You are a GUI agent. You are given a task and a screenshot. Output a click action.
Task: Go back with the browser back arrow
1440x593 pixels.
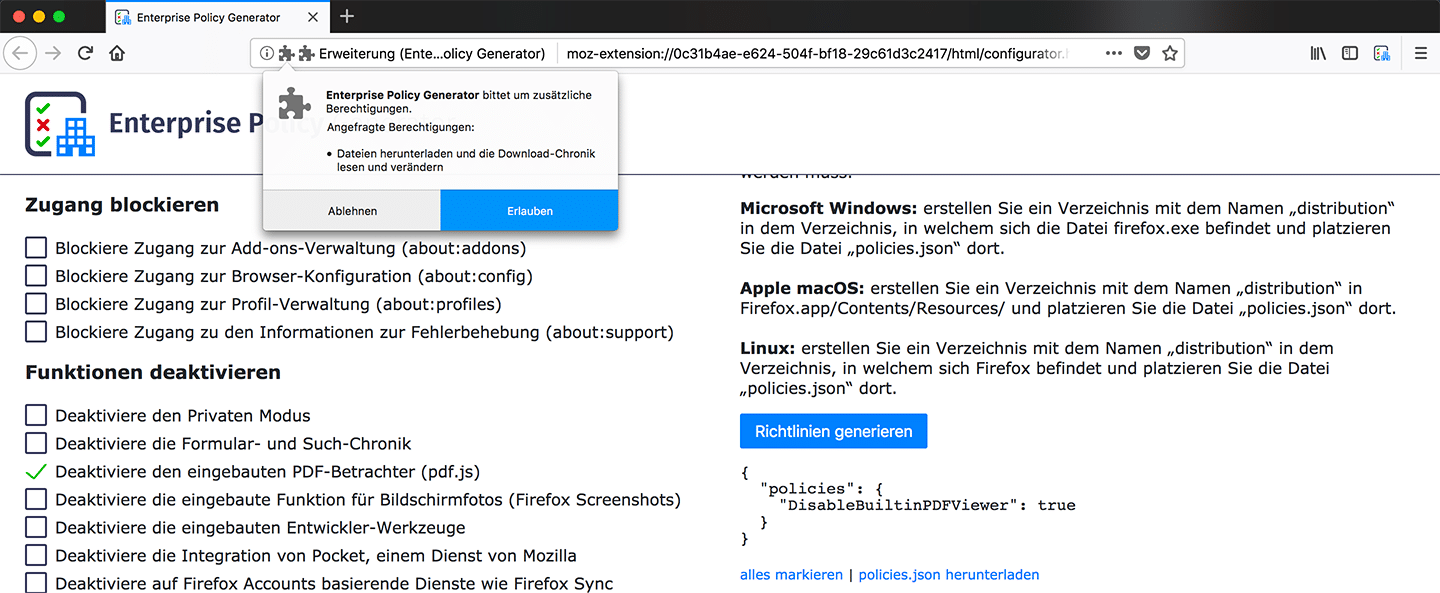(22, 53)
